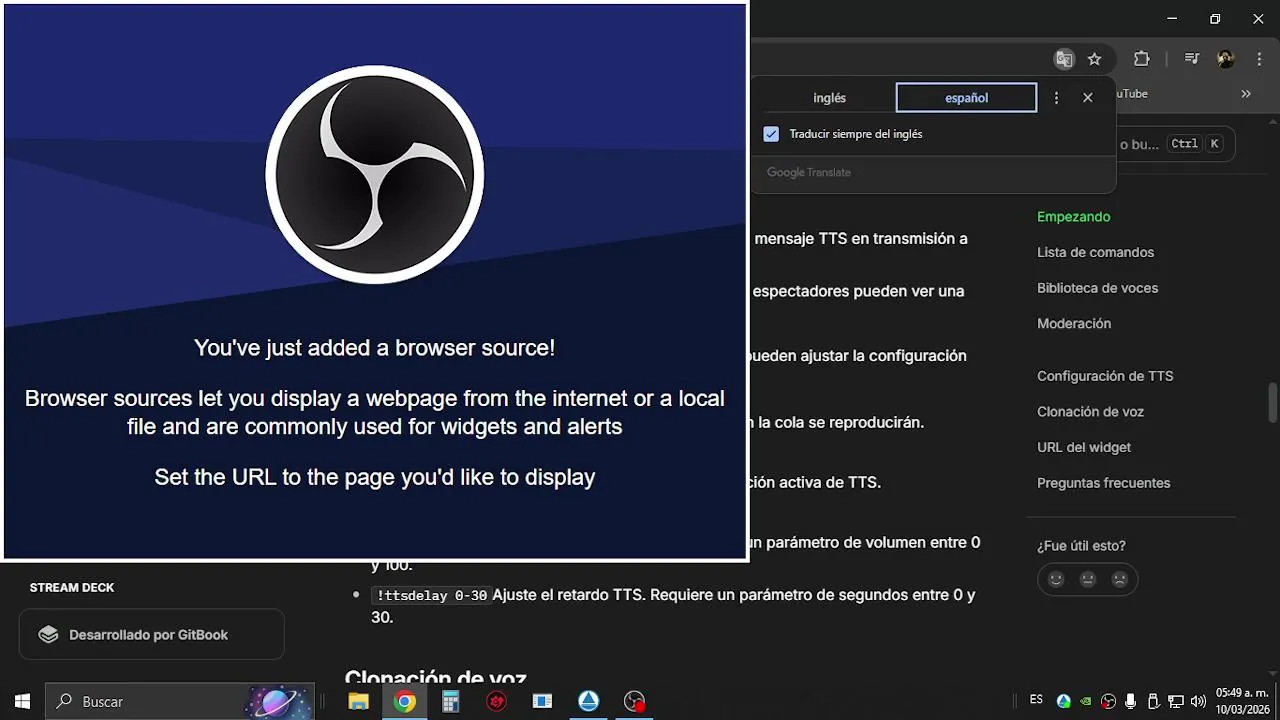Screen dimensions: 1280x720
Task: Switch to Google Chrome in the taskbar
Action: coord(404,702)
